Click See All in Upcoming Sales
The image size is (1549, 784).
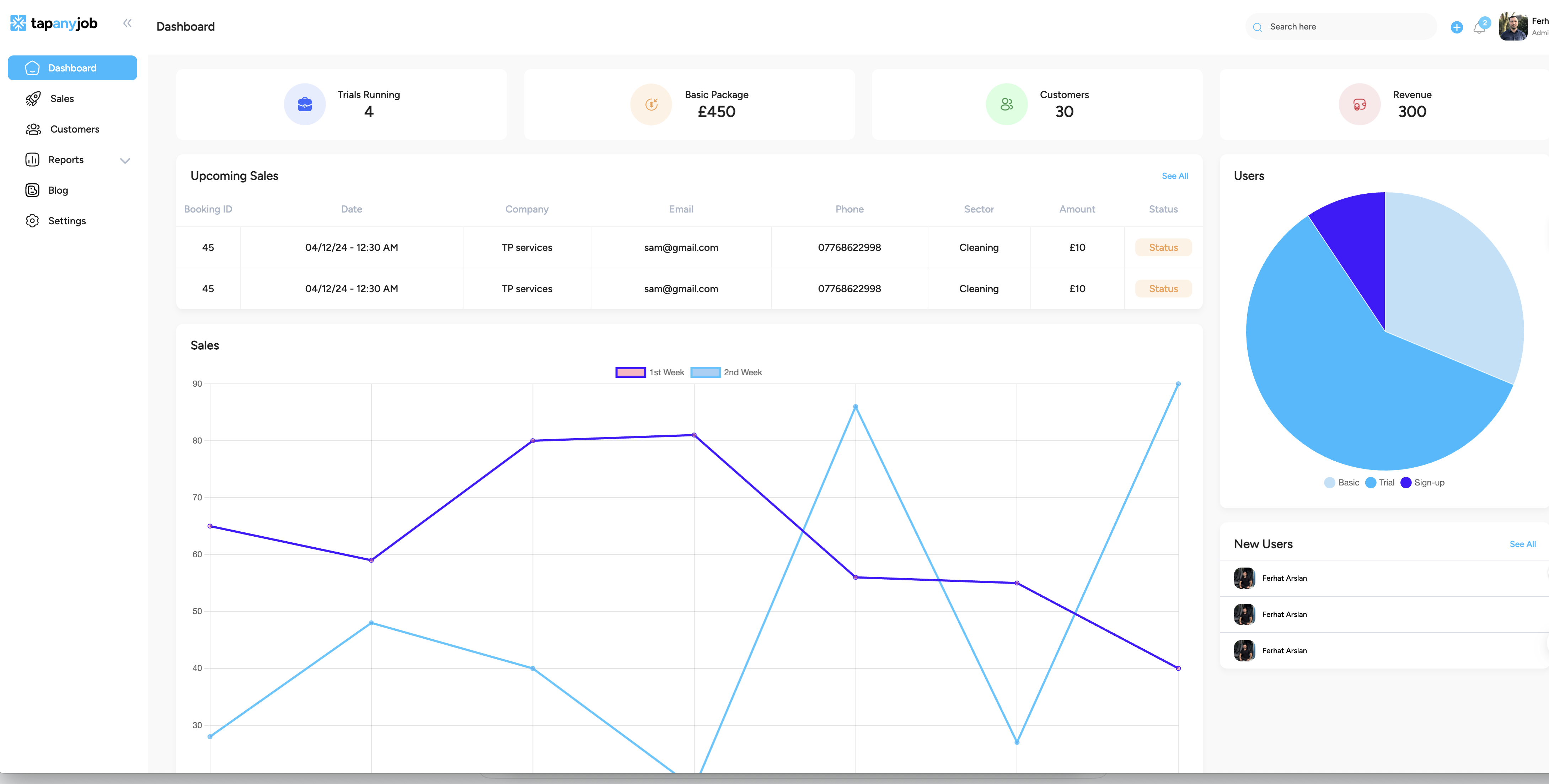point(1174,176)
